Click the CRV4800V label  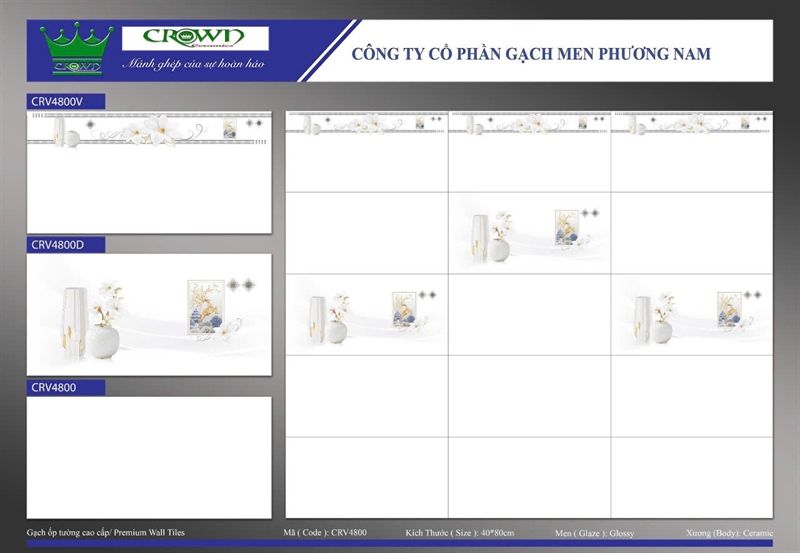click(x=66, y=102)
